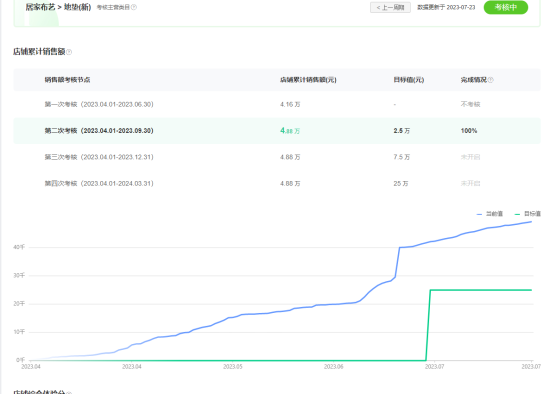
Task: Toggle the blue 当前值 legend marker
Action: click(479, 214)
